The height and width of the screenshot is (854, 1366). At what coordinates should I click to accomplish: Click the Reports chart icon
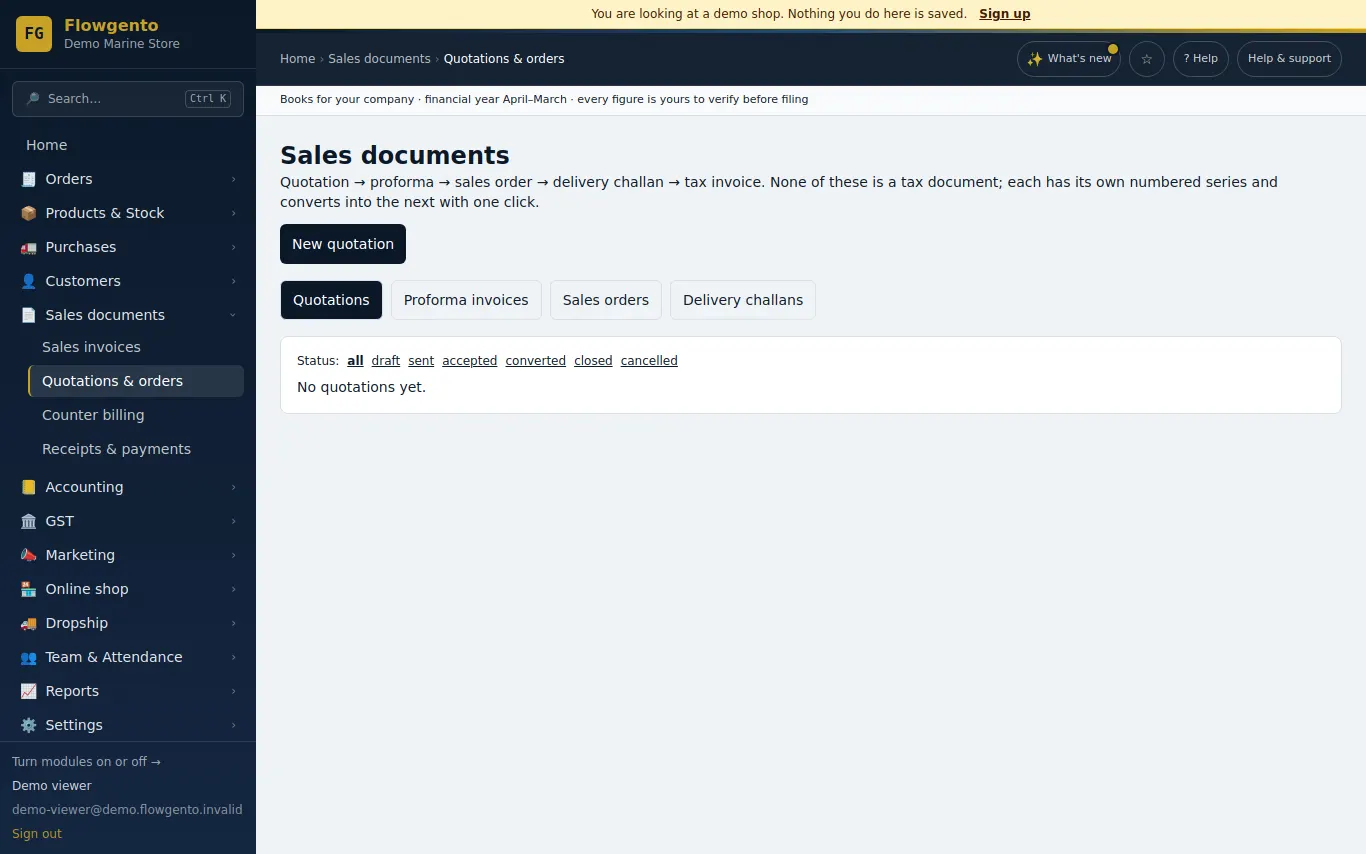coord(28,691)
